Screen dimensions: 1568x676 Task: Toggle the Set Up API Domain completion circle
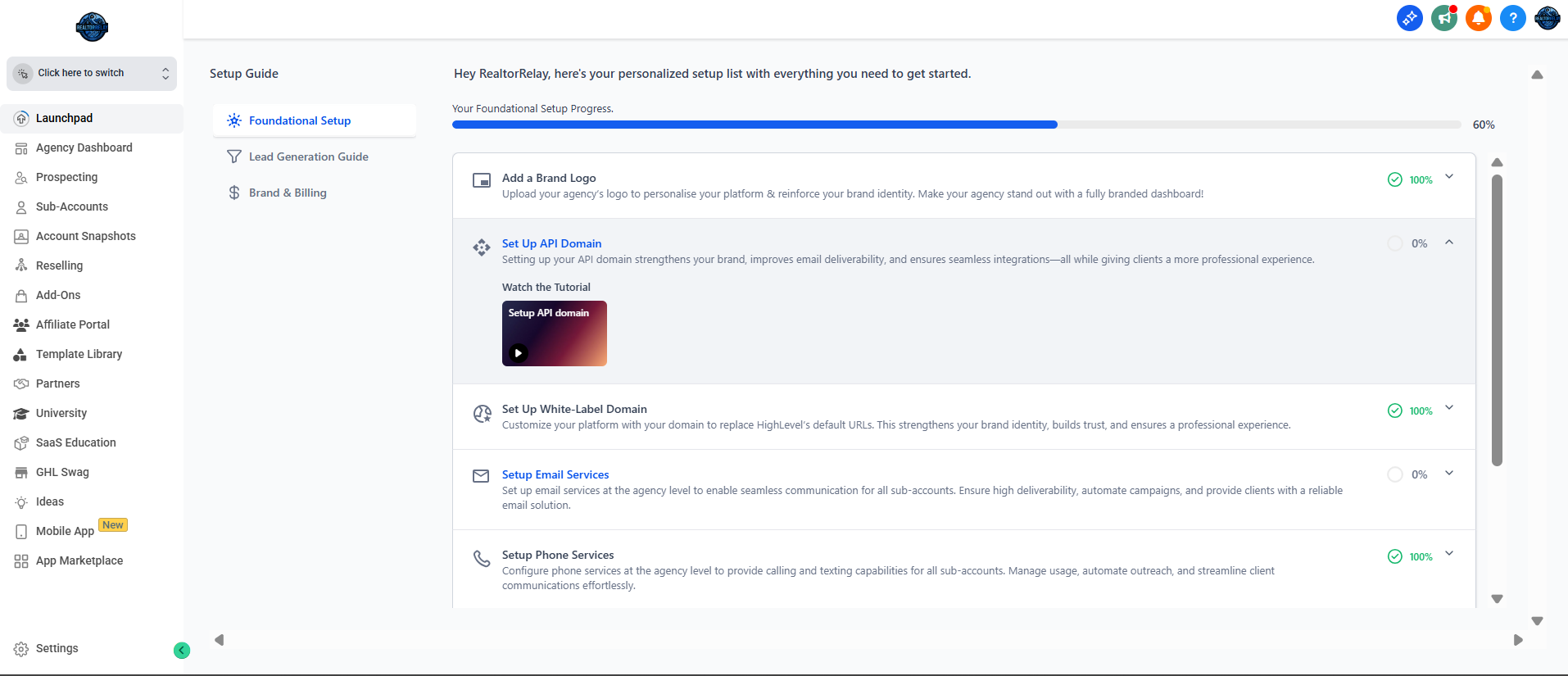(x=1394, y=243)
